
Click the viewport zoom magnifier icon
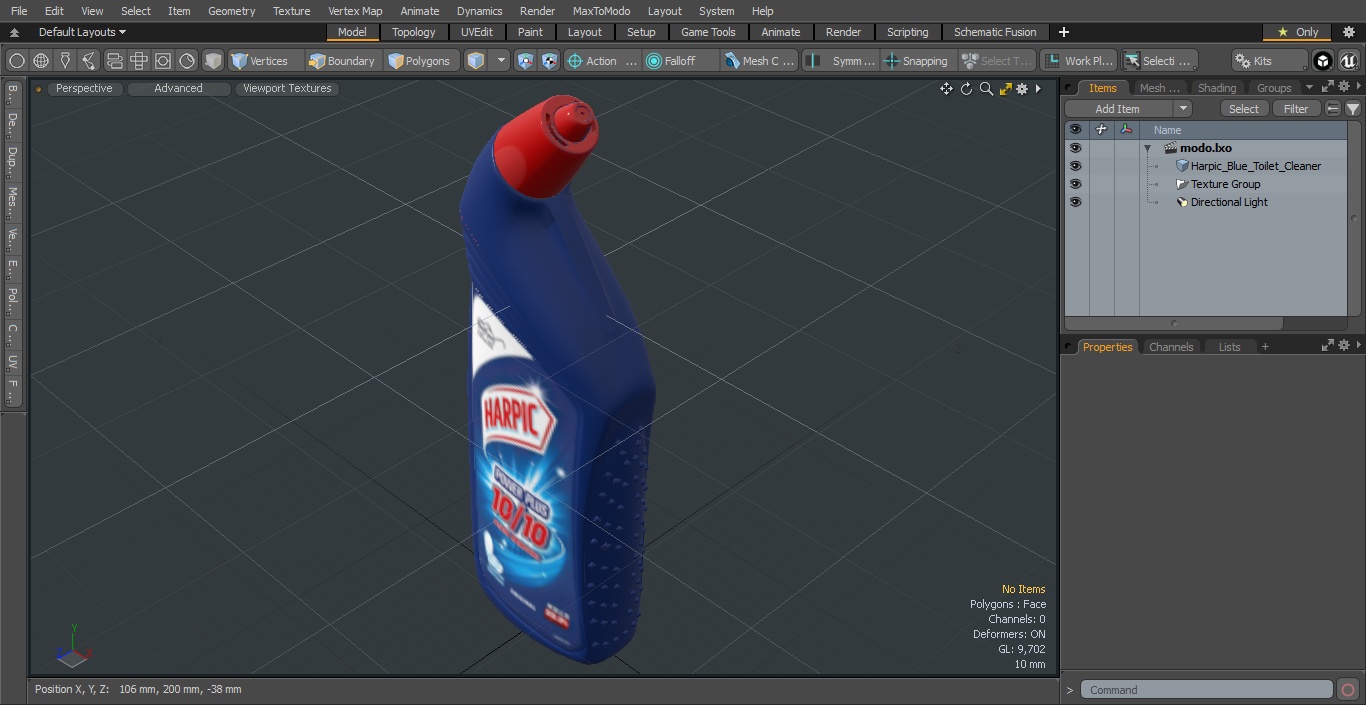click(986, 89)
